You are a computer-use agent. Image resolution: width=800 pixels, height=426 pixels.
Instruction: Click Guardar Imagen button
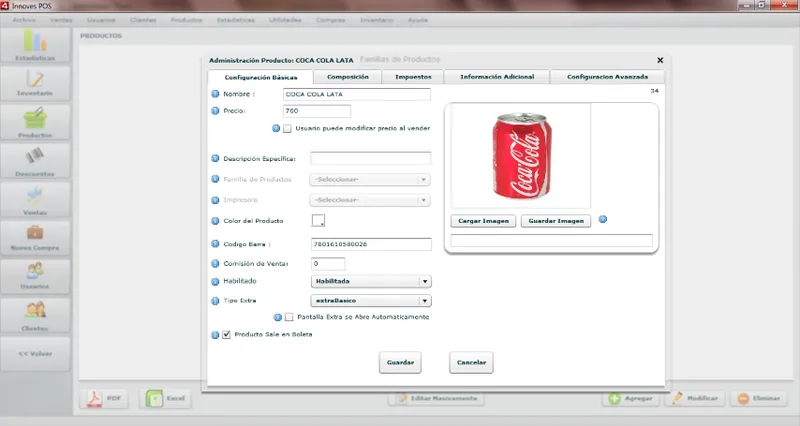(x=556, y=221)
